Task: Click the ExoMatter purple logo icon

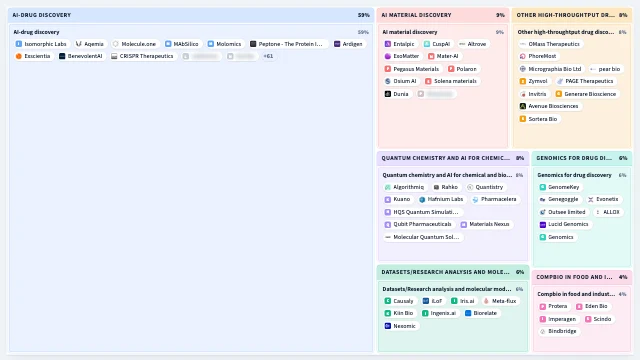Action: pos(388,56)
